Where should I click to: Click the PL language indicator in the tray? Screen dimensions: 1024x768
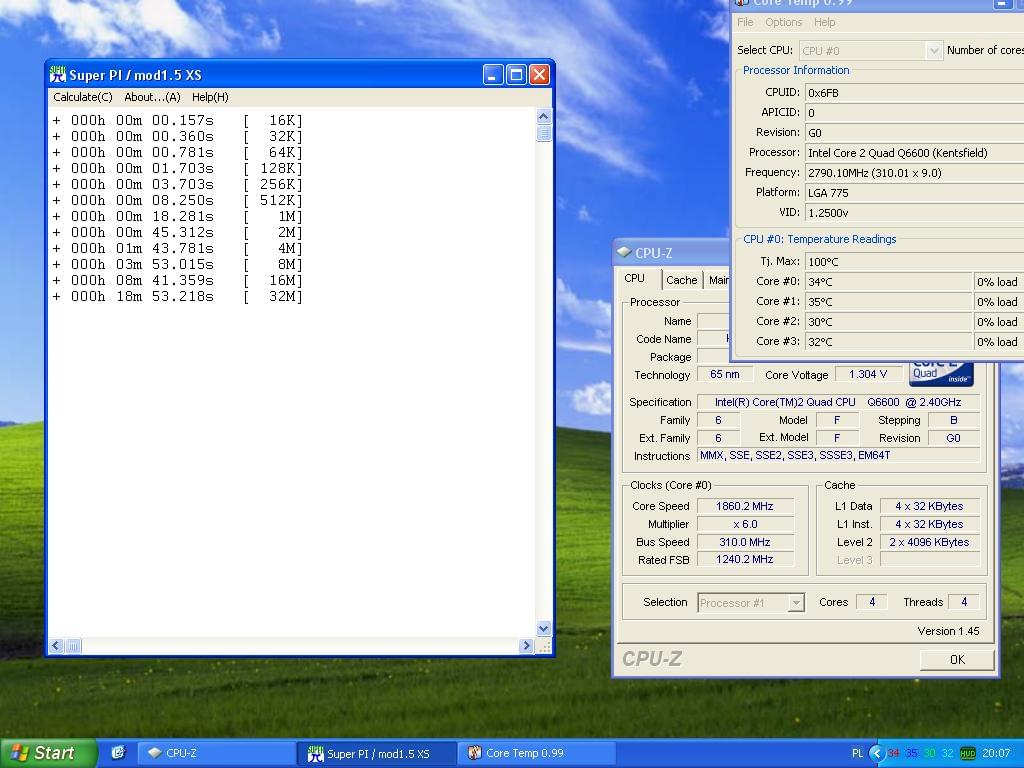tap(857, 753)
